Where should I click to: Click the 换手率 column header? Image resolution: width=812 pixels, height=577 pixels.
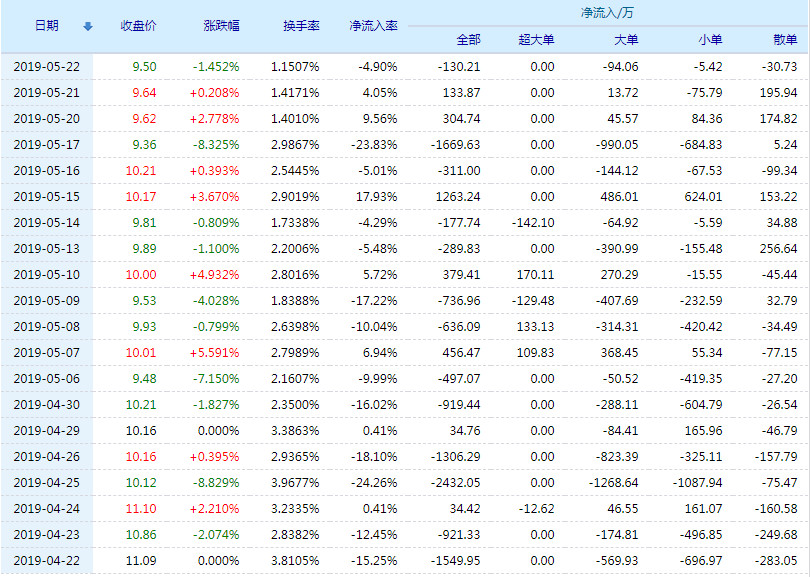click(x=301, y=26)
